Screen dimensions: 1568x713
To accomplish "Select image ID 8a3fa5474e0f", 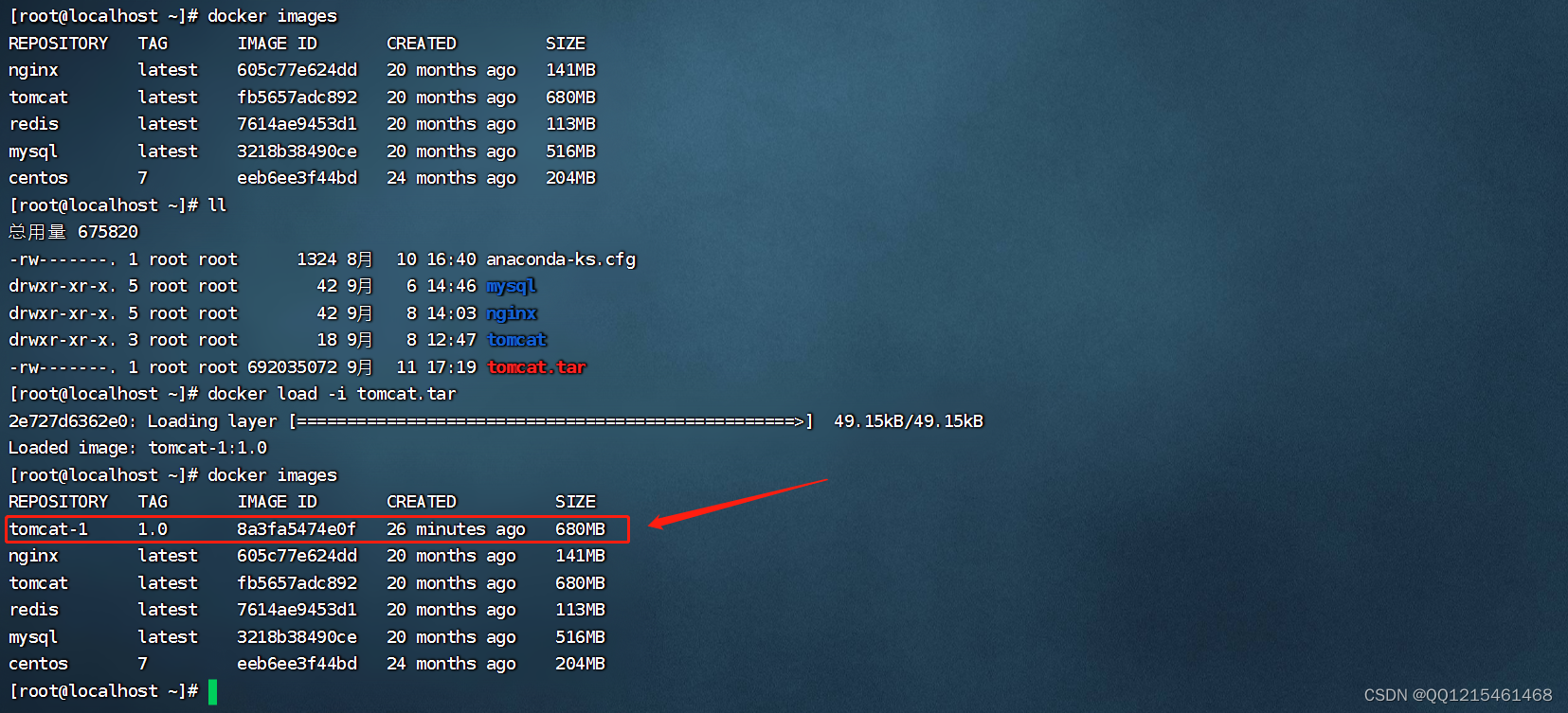I will coord(297,529).
